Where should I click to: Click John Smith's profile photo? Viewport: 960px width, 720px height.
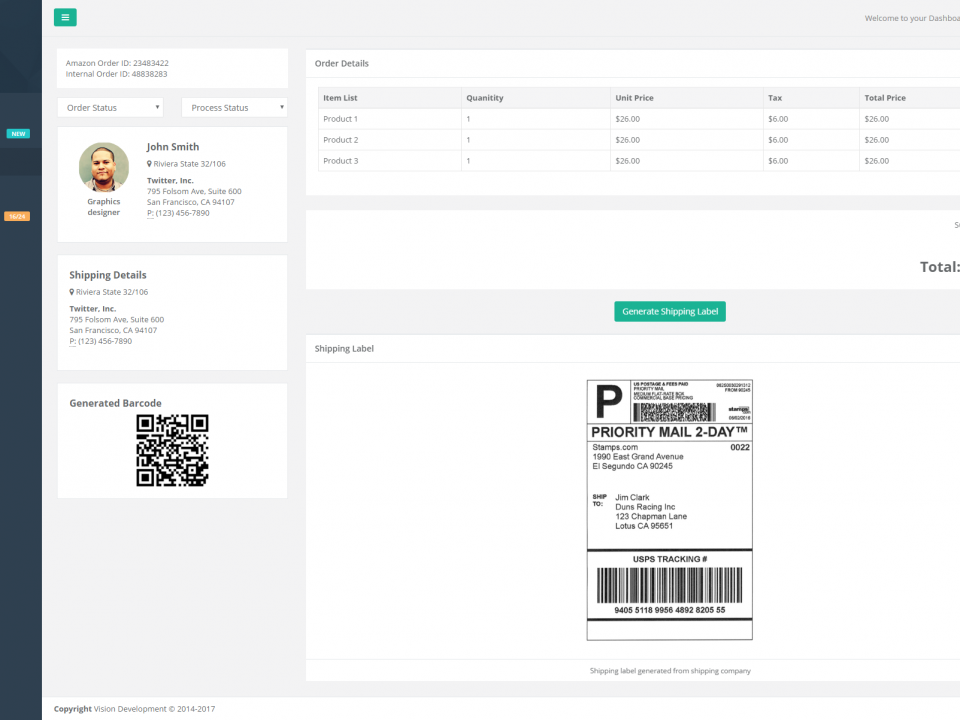tap(104, 167)
